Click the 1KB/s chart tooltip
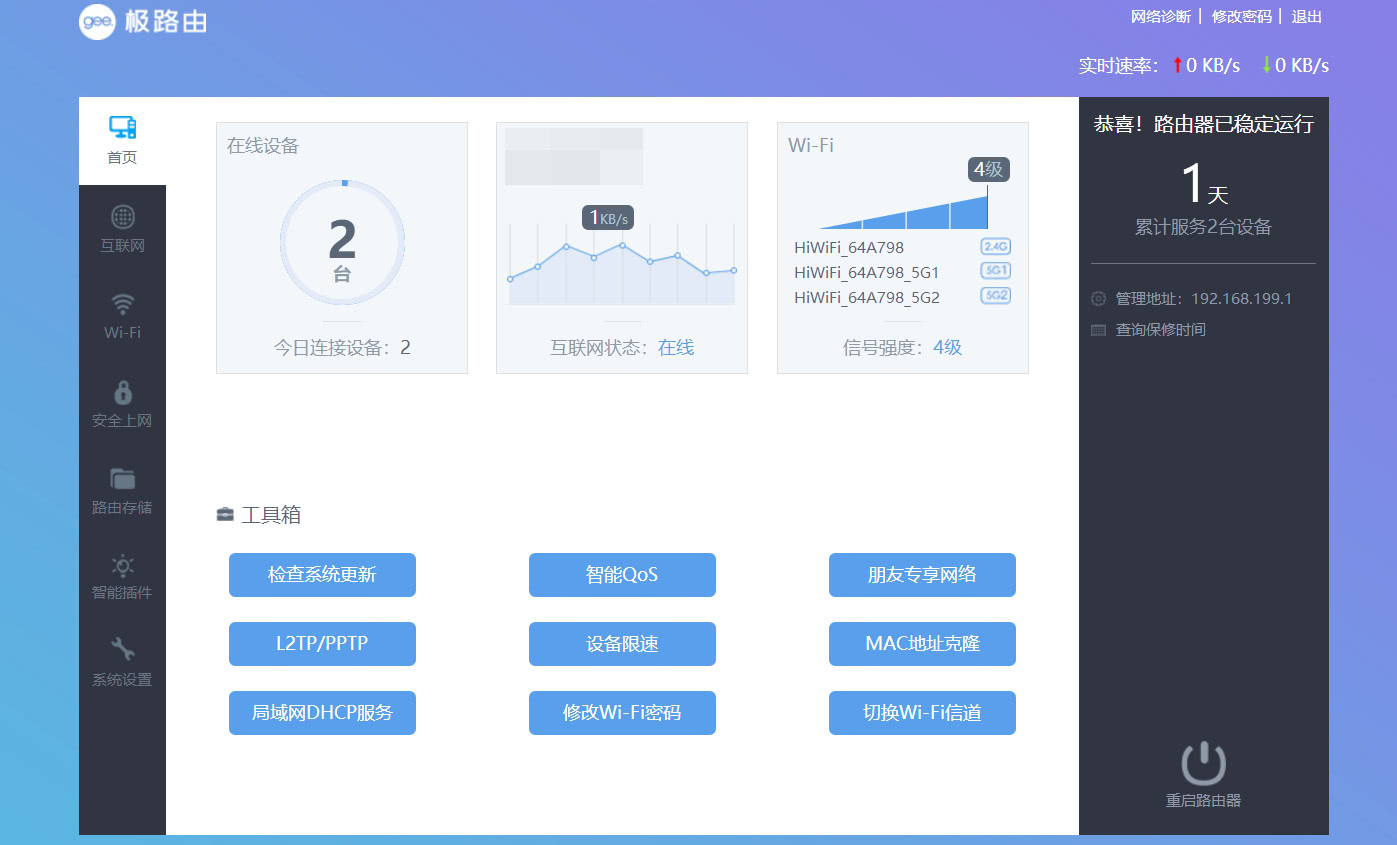This screenshot has height=845, width=1397. click(x=608, y=217)
